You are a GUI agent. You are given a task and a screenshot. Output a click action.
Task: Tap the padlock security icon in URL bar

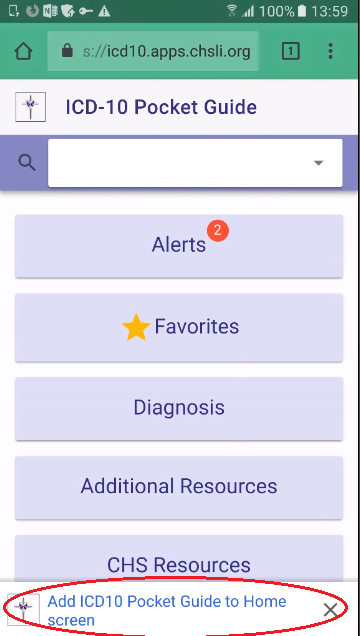point(68,51)
